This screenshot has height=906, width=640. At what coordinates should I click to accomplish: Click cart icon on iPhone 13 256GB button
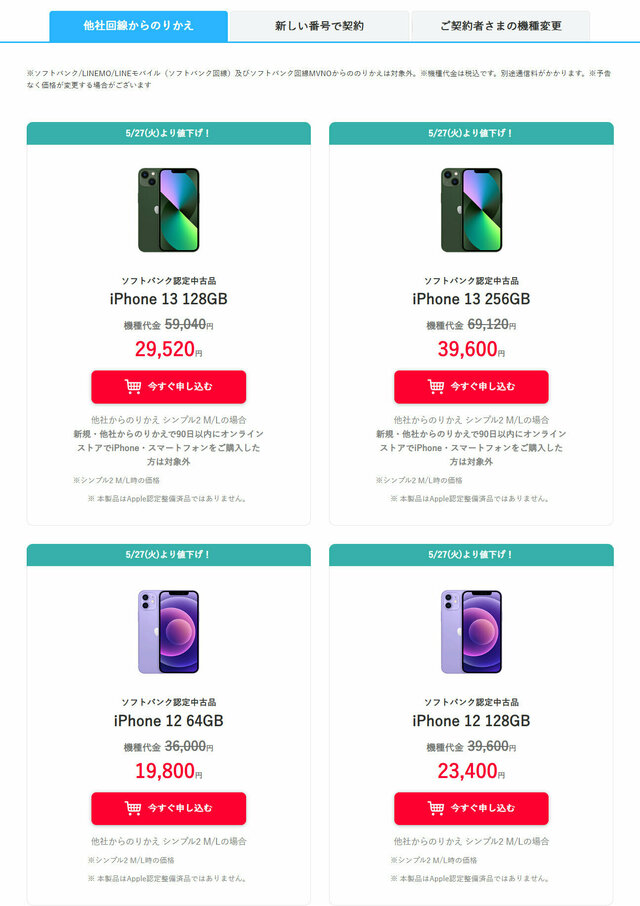tap(436, 387)
